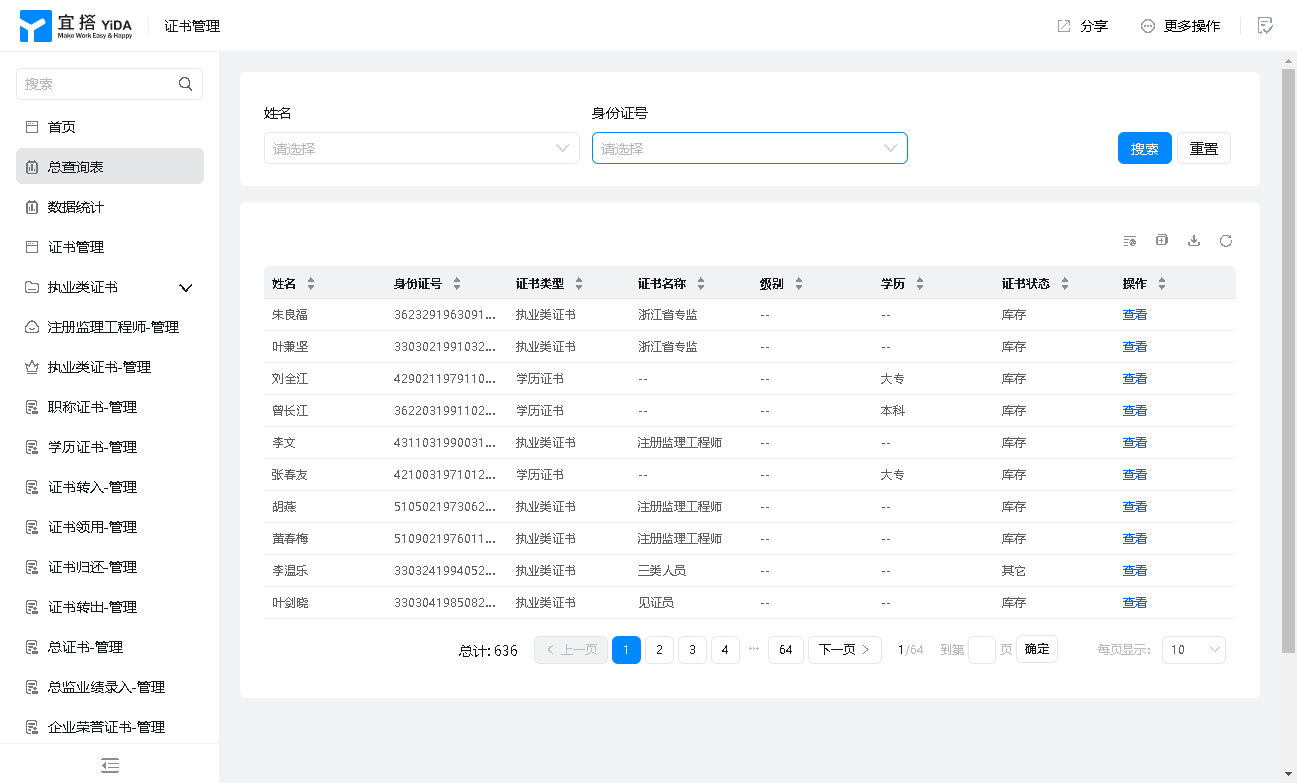Click the share icon in header
Screen dimensions: 1297x783
[x=1064, y=26]
